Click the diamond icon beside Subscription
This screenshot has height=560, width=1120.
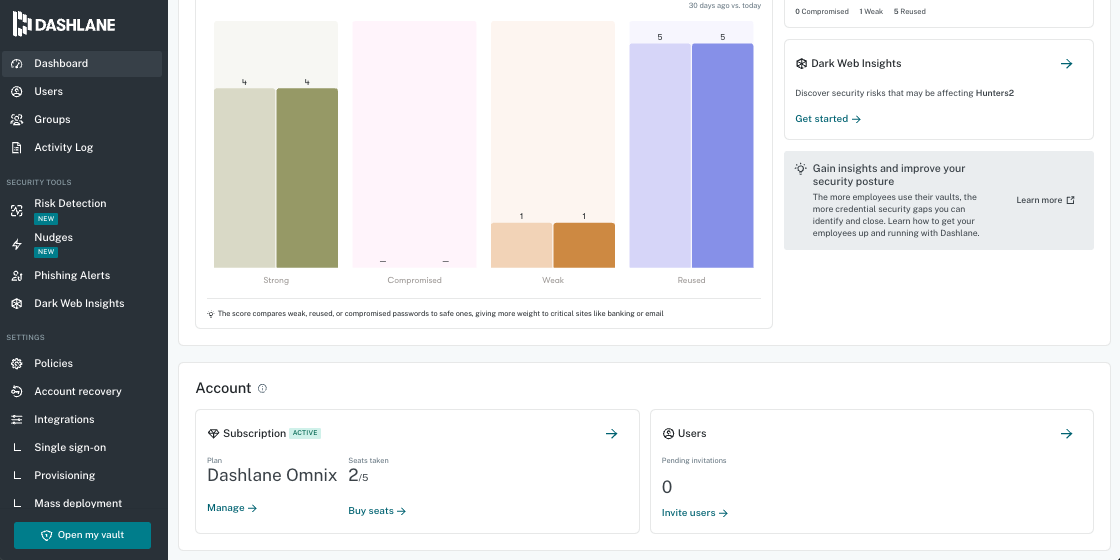click(213, 434)
